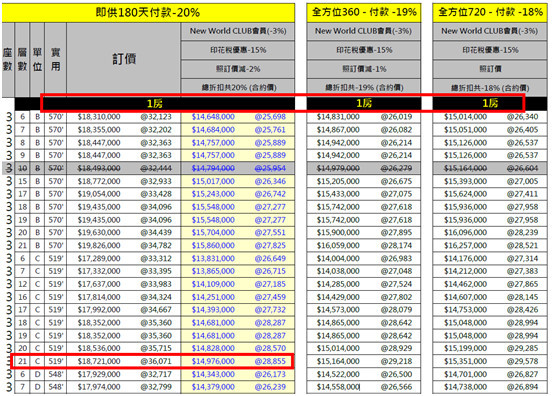The width and height of the screenshot is (558, 396).
Task: Select the 全方位720 - 付款 -18% header
Action: (x=490, y=13)
